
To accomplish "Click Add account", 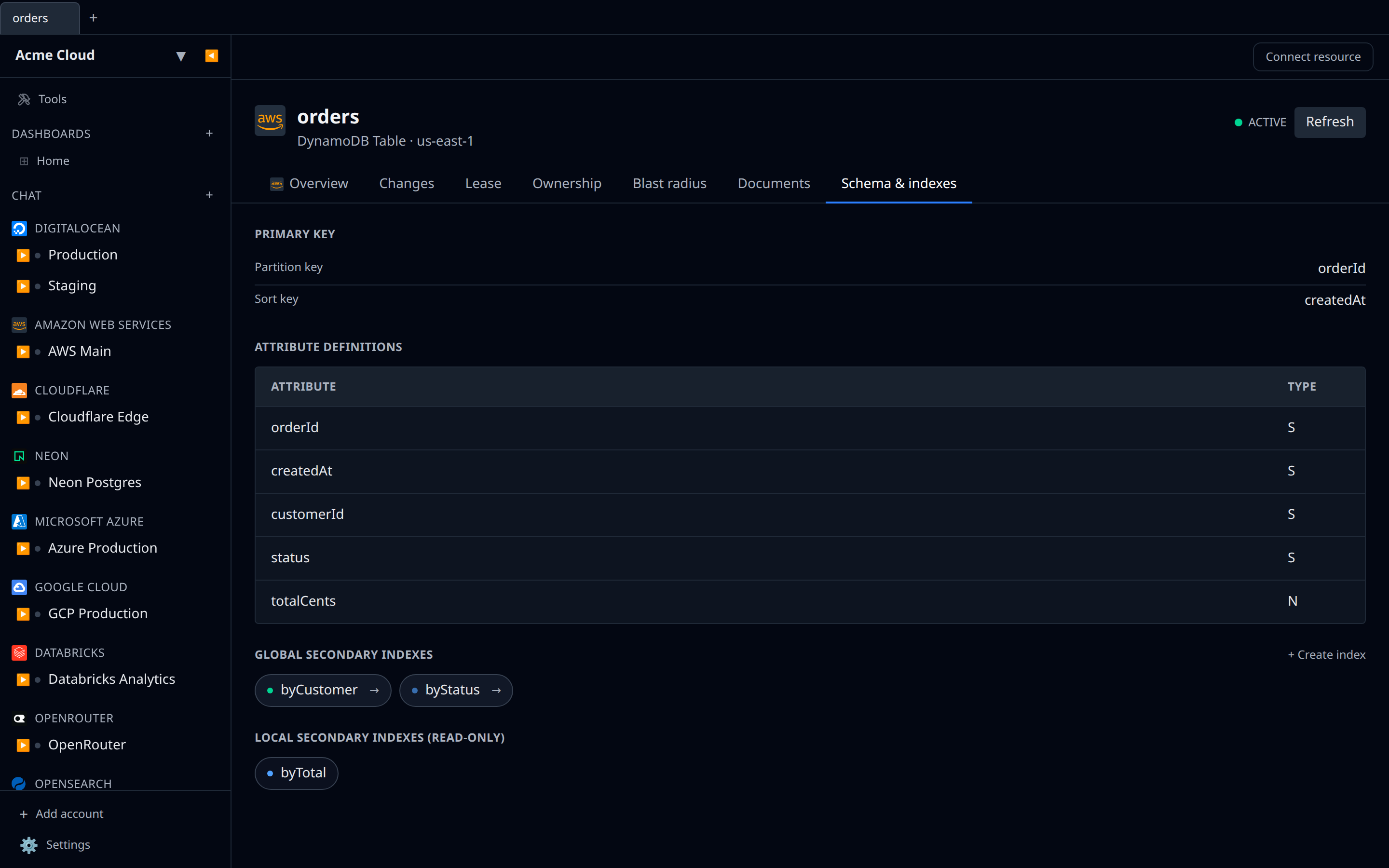I will click(61, 814).
